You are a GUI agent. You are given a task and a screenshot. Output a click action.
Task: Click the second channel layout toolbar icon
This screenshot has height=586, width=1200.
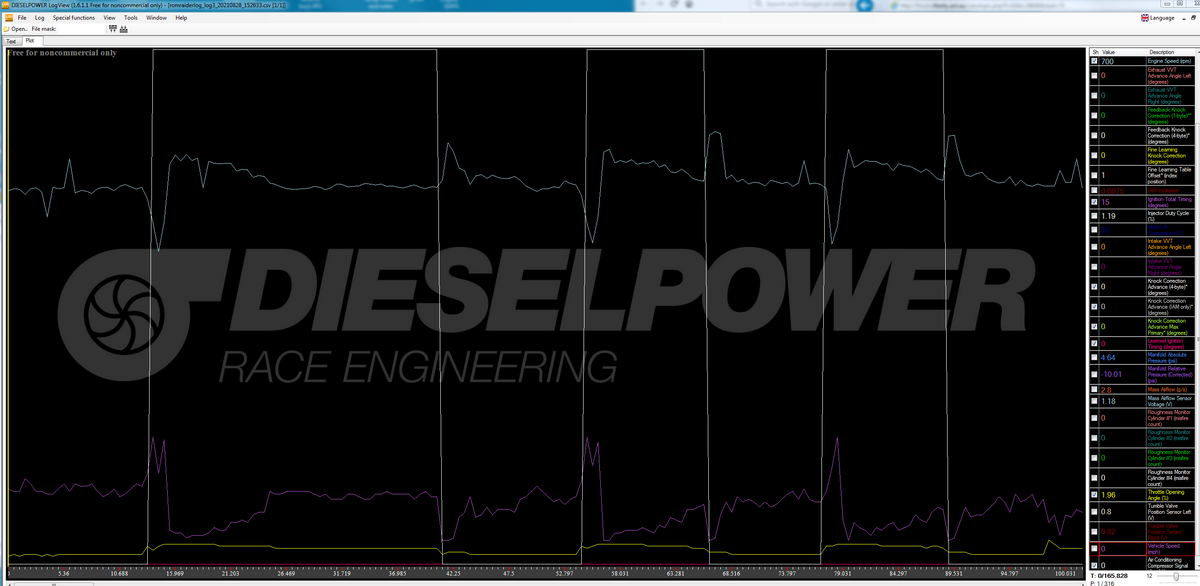click(125, 29)
